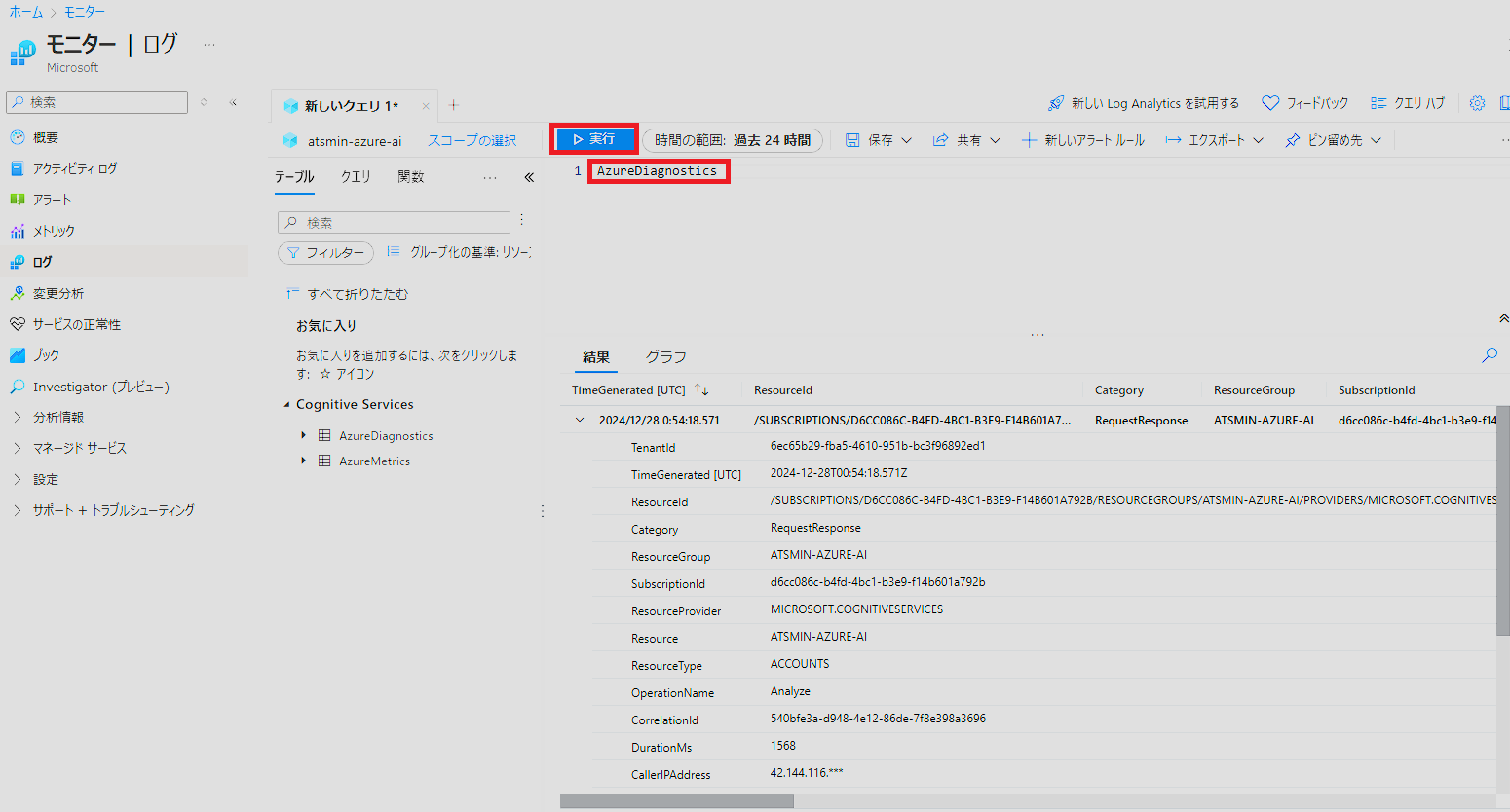The image size is (1510, 812).
Task: Open アクティビティ ログ in the left menu
Action: point(74,168)
